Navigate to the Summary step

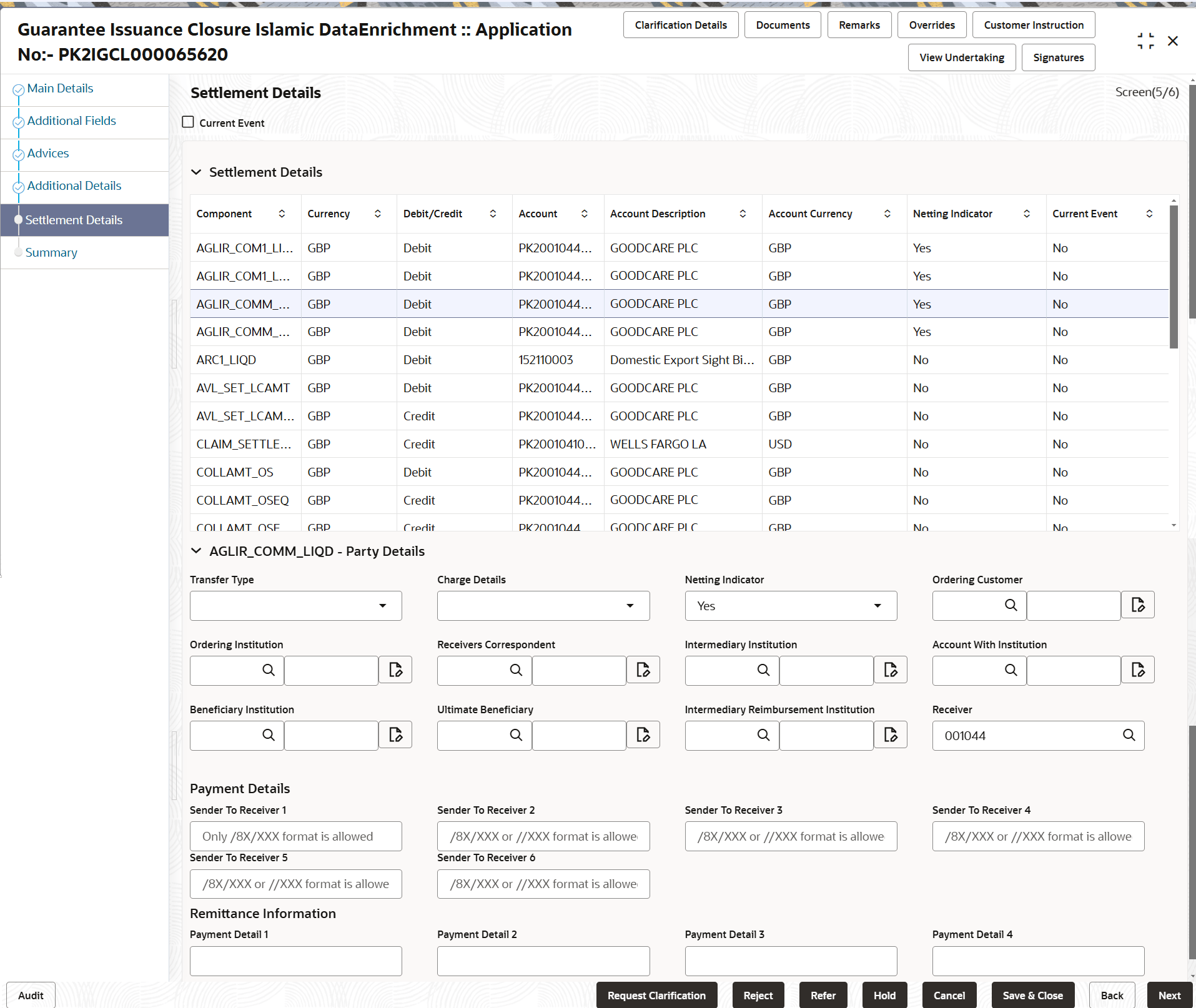51,252
